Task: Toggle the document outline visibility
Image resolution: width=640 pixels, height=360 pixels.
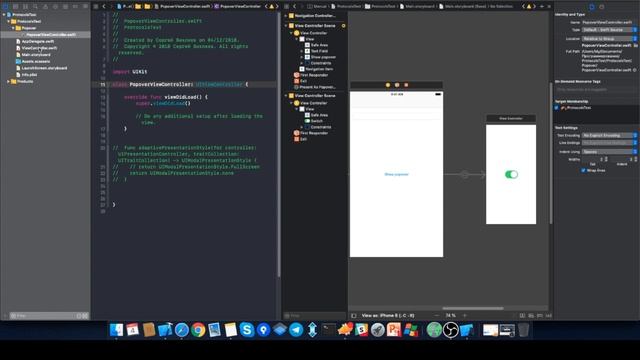Action: click(x=354, y=316)
